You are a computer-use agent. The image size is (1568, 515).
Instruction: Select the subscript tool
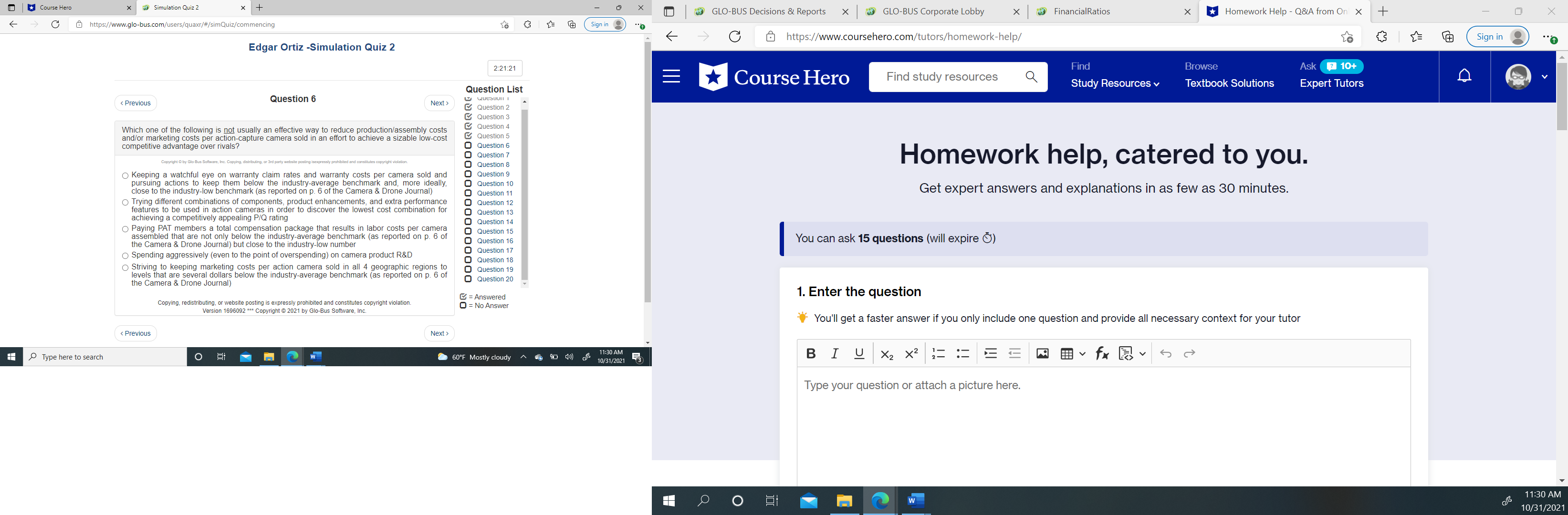(886, 353)
